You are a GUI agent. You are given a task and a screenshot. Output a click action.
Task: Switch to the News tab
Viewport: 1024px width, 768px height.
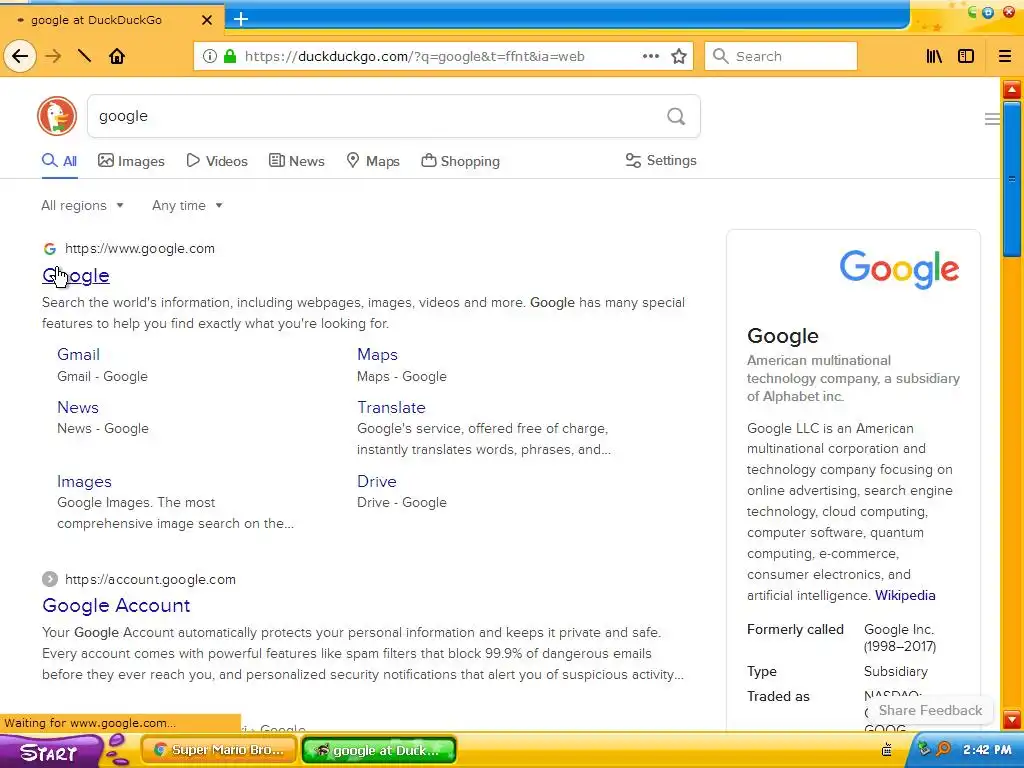296,161
